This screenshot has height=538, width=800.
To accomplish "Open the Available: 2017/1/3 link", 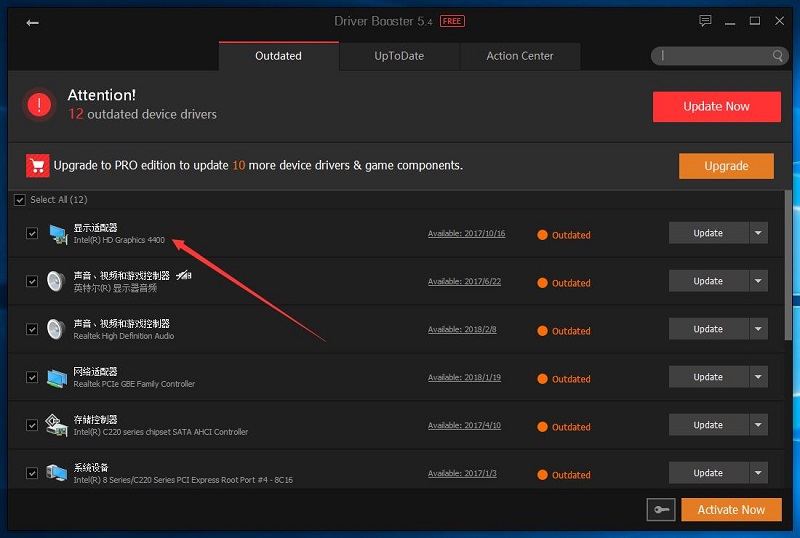I will tap(462, 473).
